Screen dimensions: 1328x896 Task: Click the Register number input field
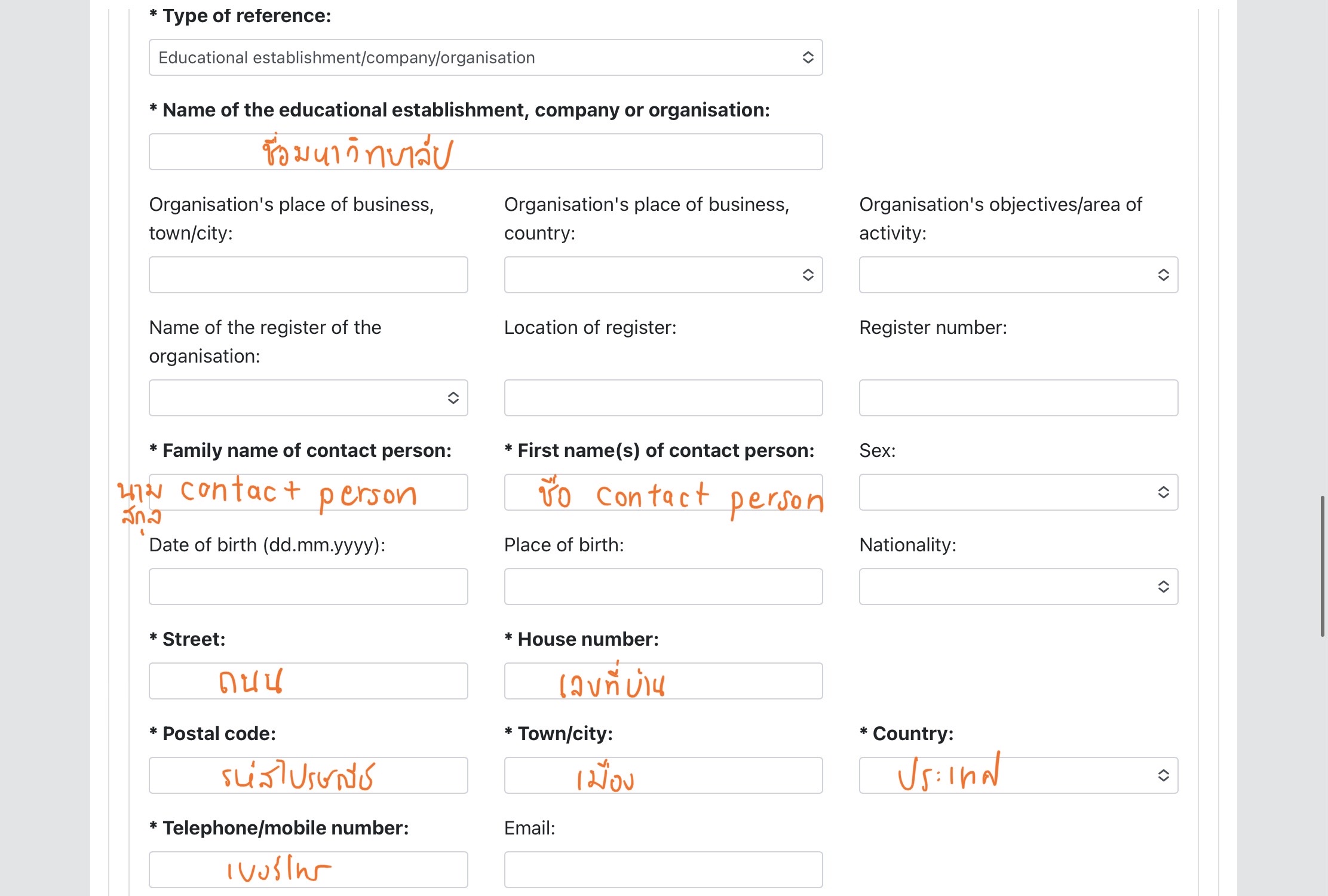[x=1018, y=398]
